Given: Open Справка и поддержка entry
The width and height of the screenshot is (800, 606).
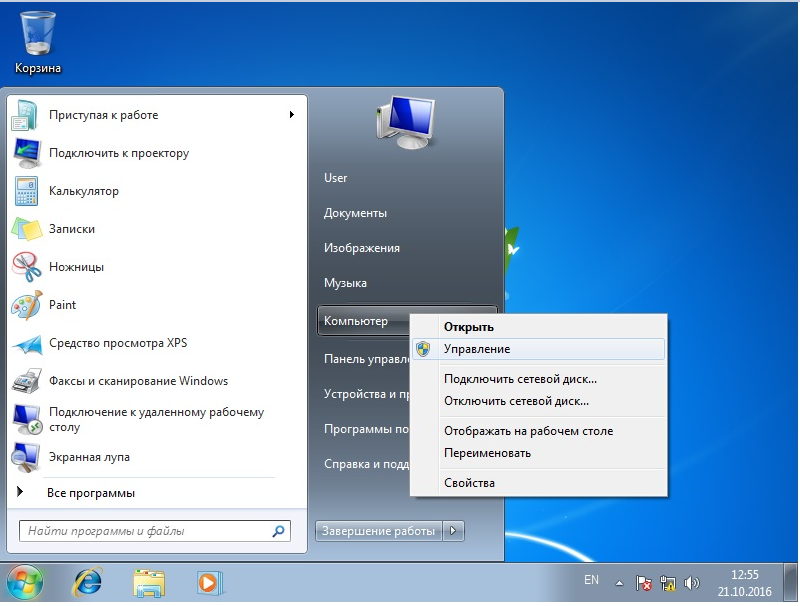Looking at the screenshot, I should click(366, 464).
